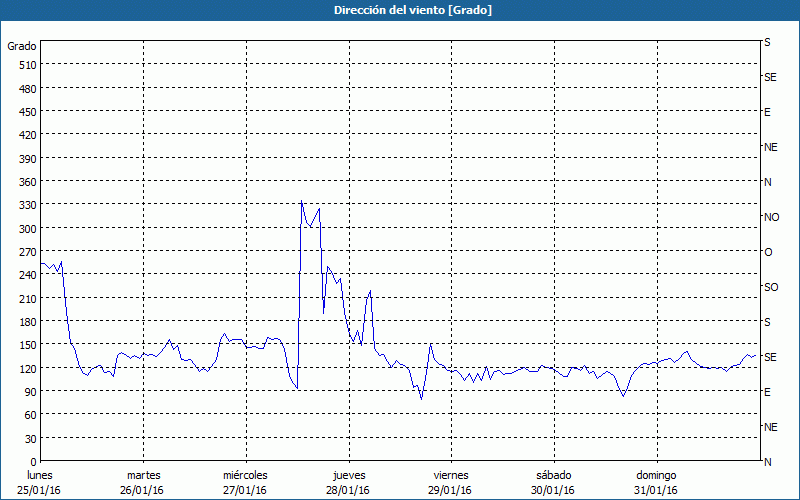Screen dimensions: 800x500
Task: Click the 31/01/16 date label
Action: tap(656, 490)
